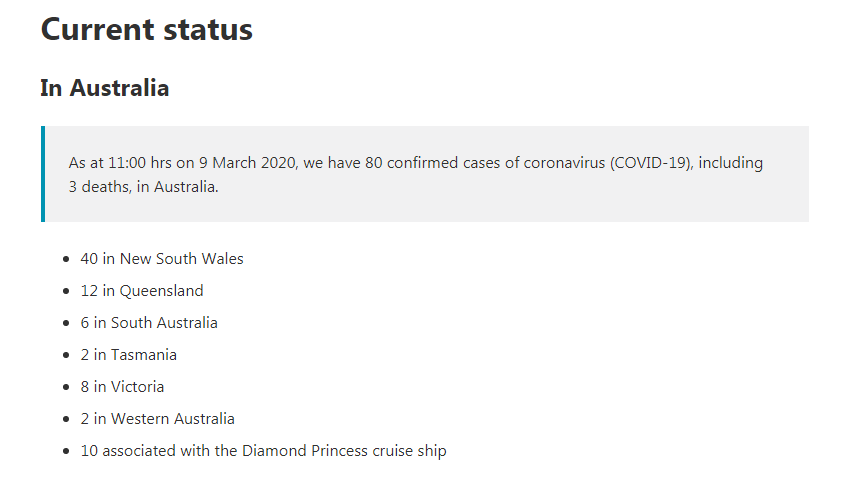Click the '2 in Tasmania' list item

128,355
